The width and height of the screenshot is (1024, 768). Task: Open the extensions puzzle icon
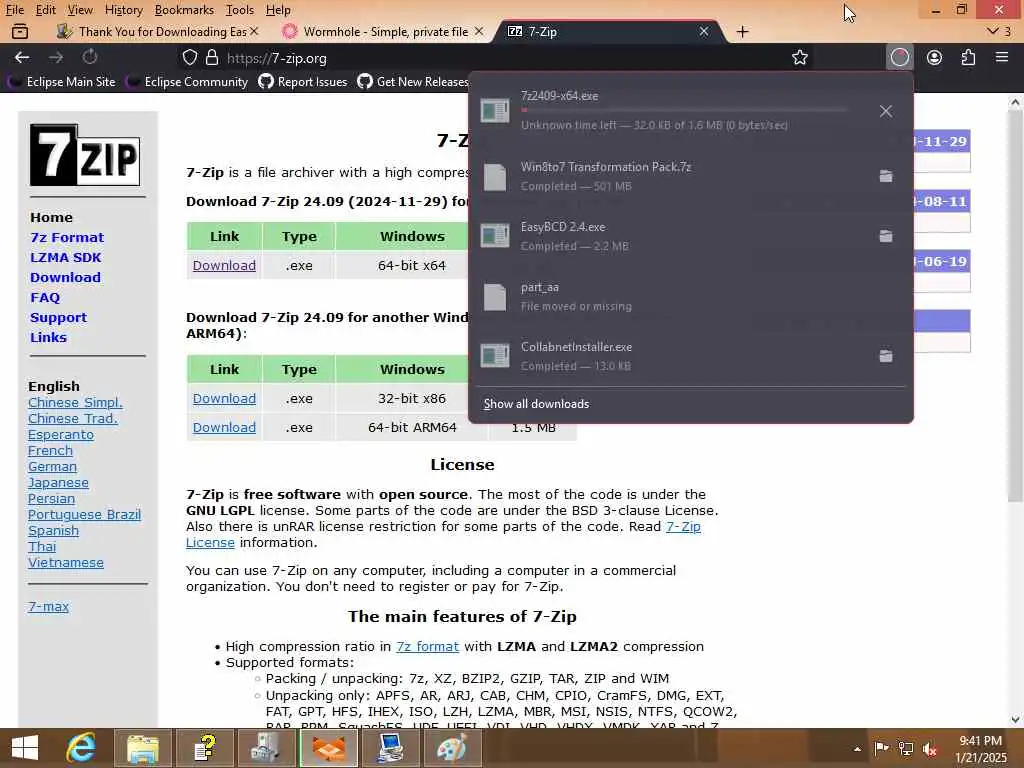click(968, 57)
